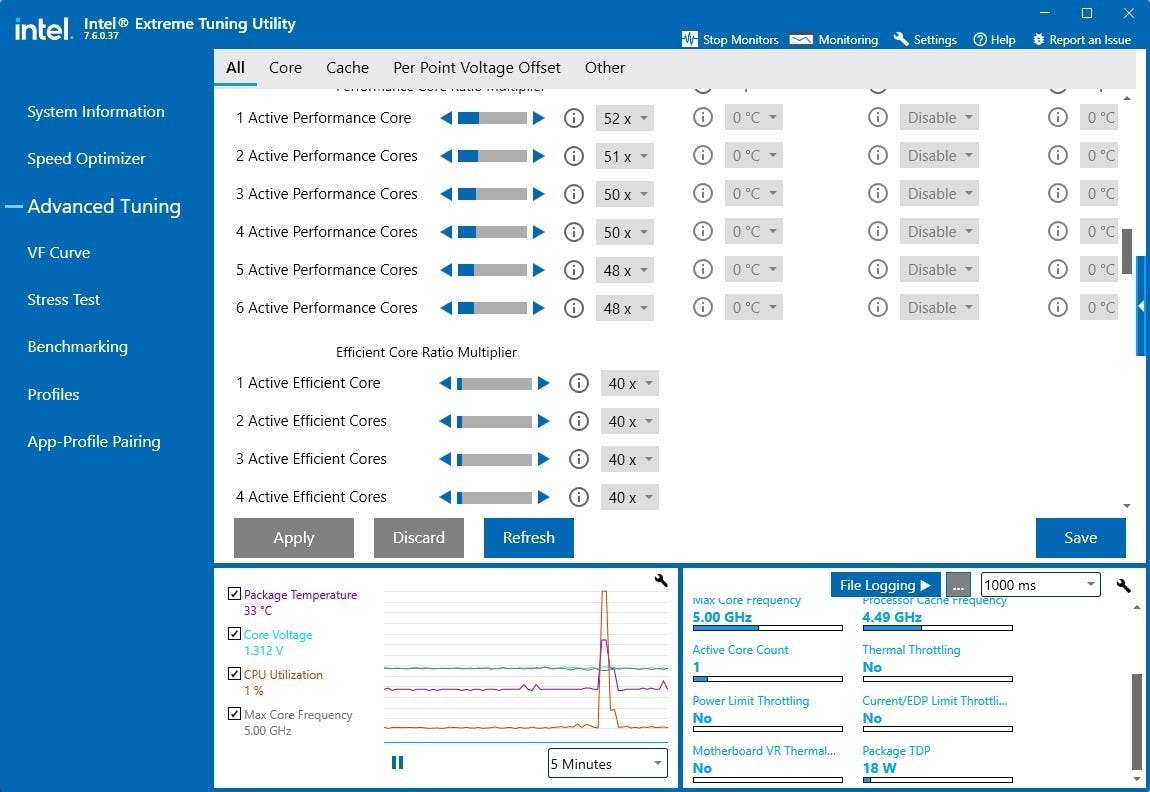Click left arrow for 1 Active Efficient Core

445,383
